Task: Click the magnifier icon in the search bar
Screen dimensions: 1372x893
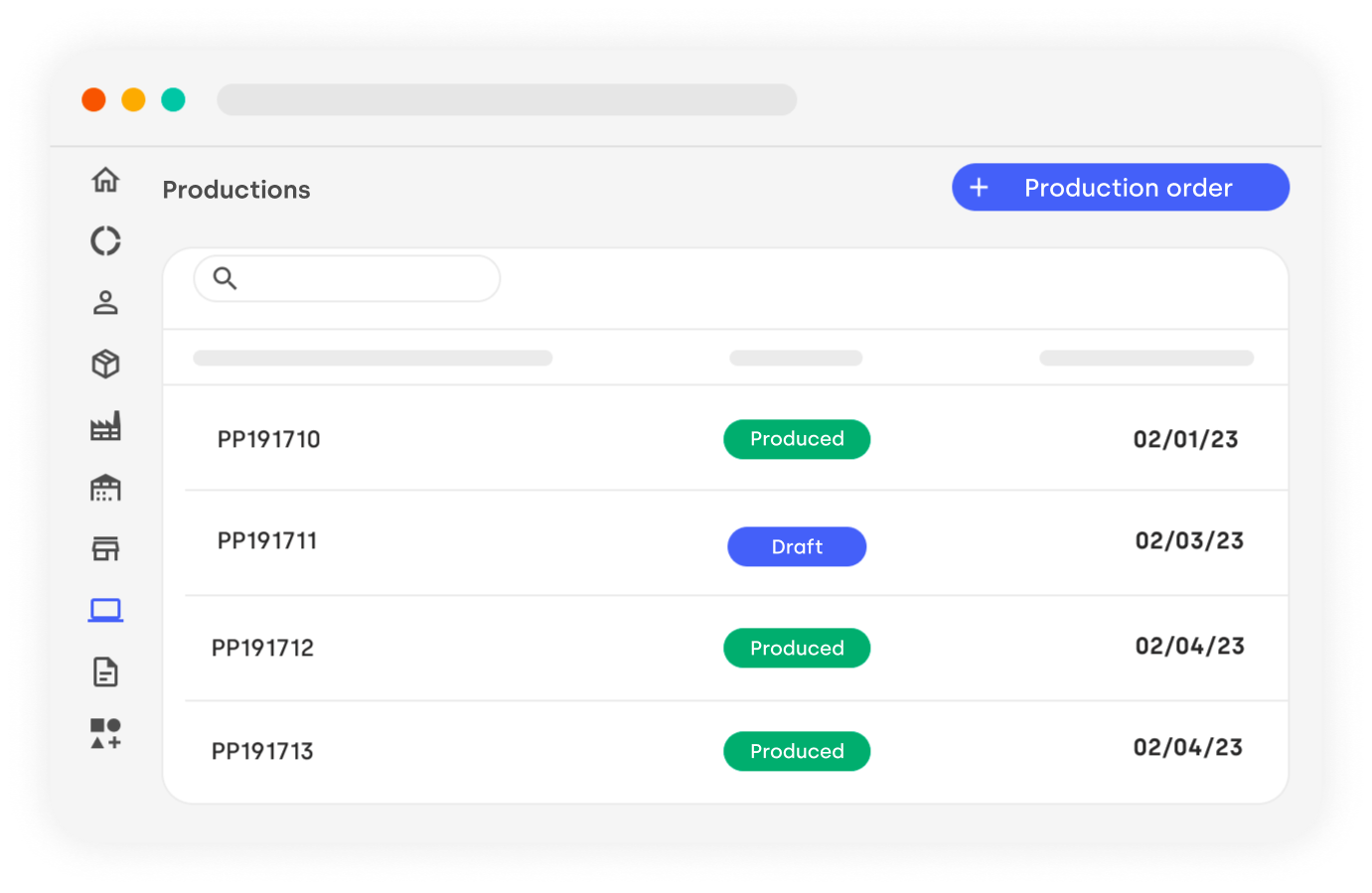Action: click(224, 278)
